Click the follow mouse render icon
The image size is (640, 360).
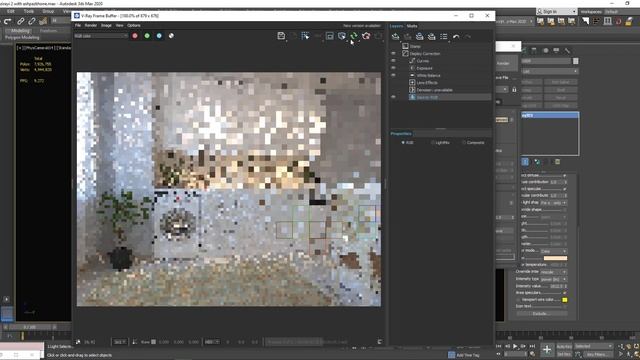[x=305, y=36]
